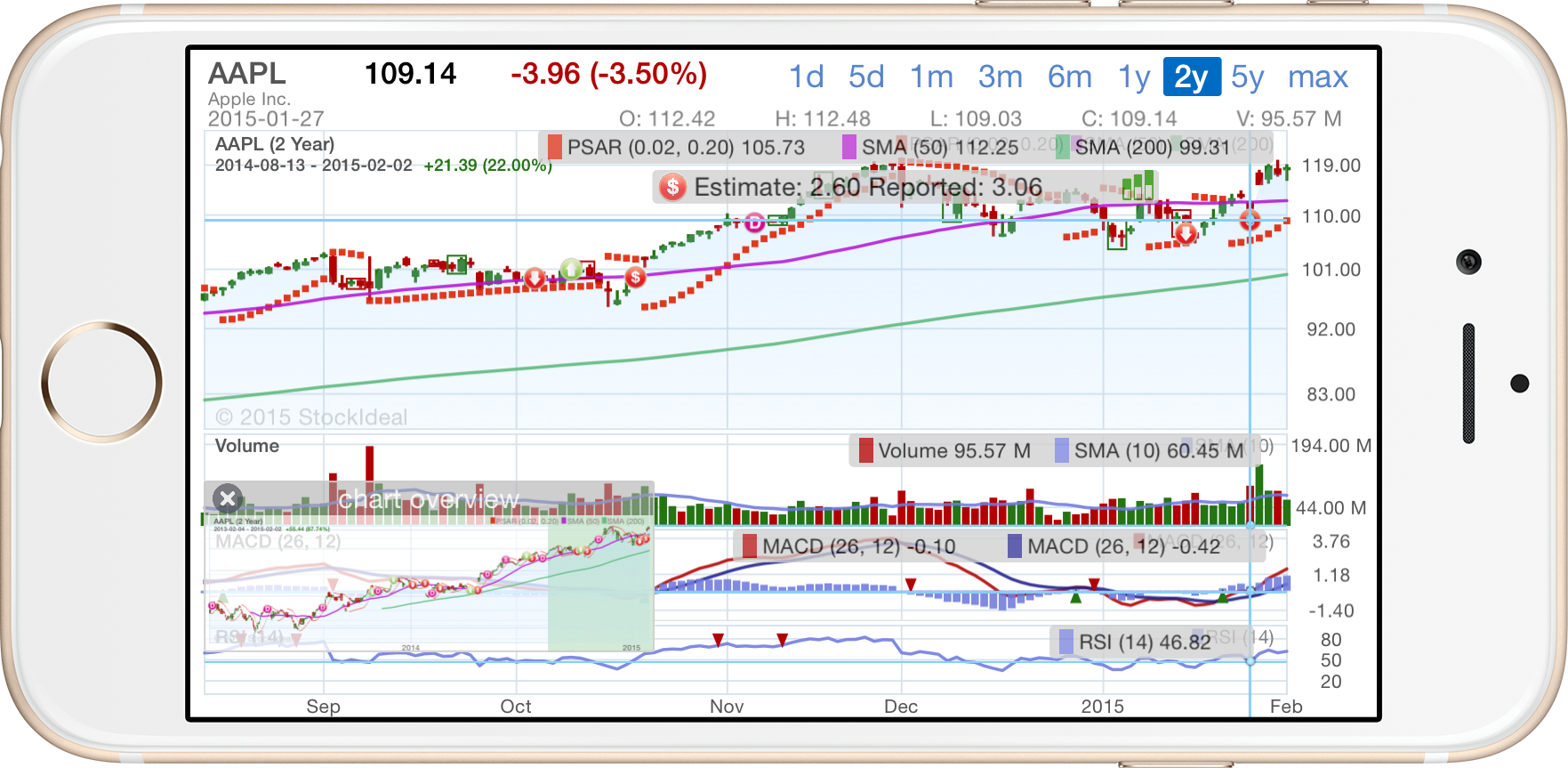1568x768 pixels.
Task: Tap the iPhone home button
Action: pyautogui.click(x=101, y=383)
